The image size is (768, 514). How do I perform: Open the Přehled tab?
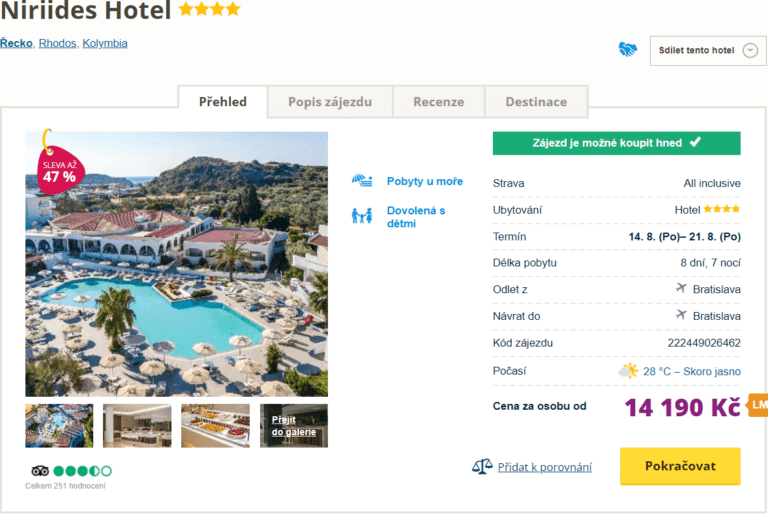tap(223, 102)
